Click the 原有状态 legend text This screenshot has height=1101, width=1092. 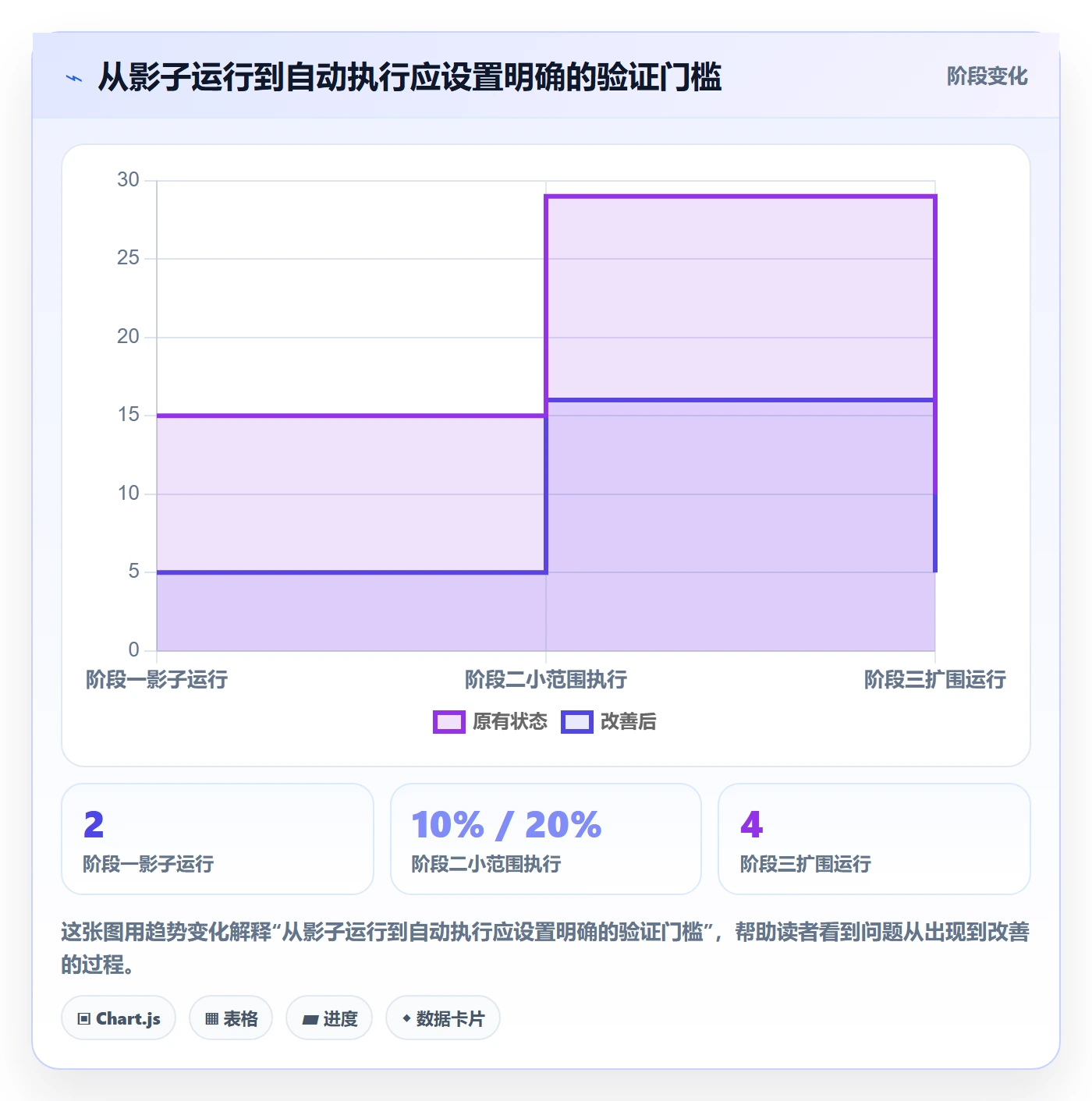(510, 722)
